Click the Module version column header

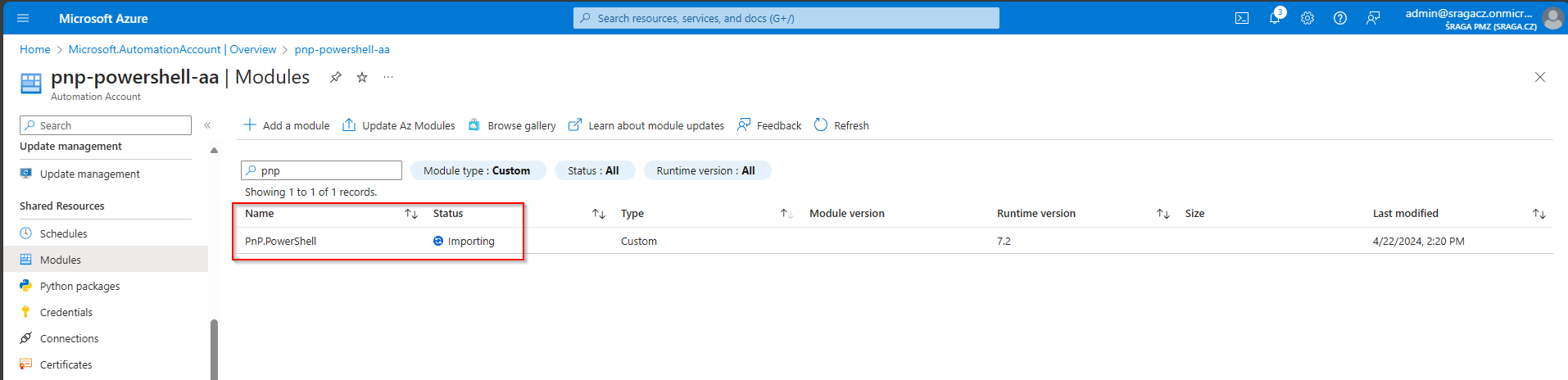[x=847, y=214]
